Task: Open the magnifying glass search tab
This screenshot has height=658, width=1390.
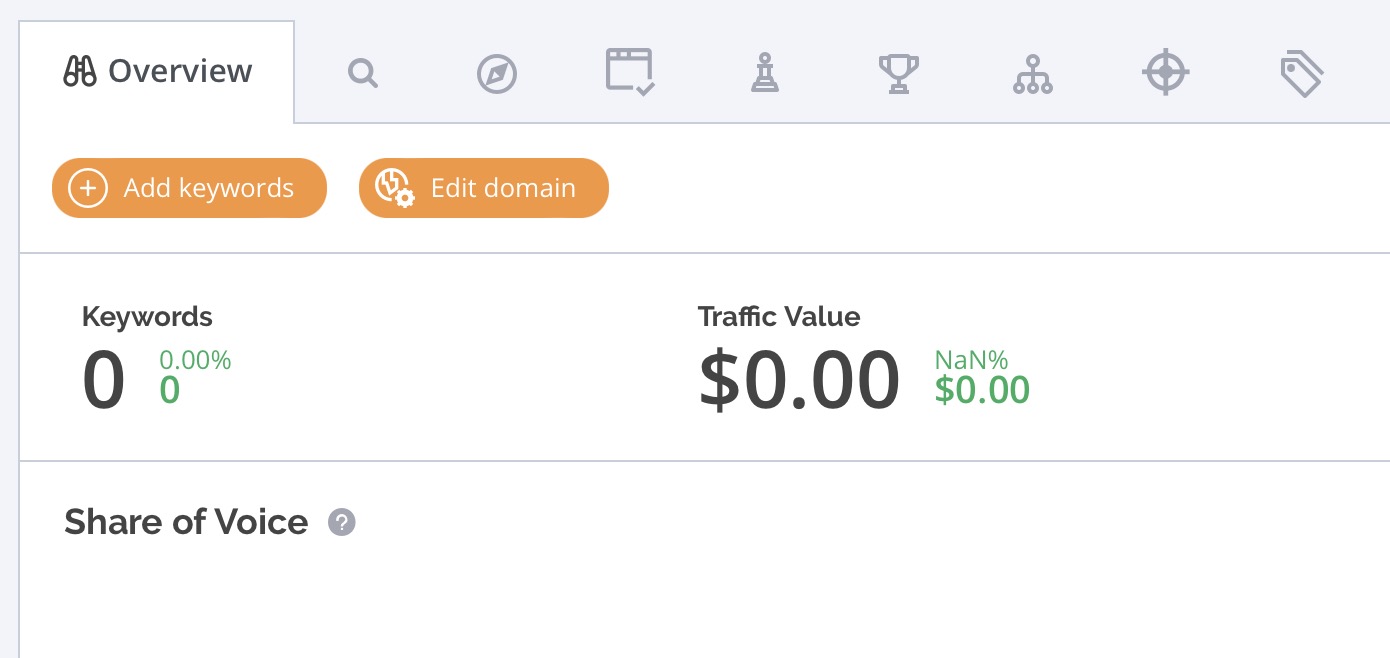Action: (363, 73)
